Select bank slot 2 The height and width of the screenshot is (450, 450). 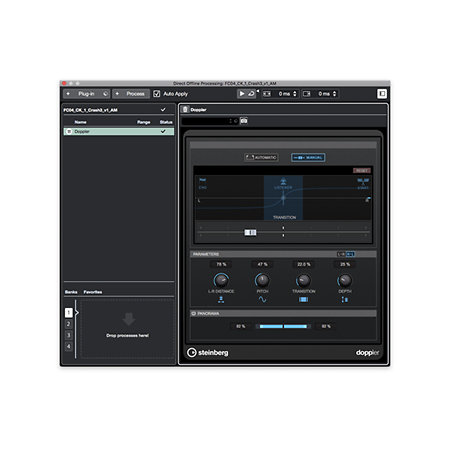click(x=68, y=324)
